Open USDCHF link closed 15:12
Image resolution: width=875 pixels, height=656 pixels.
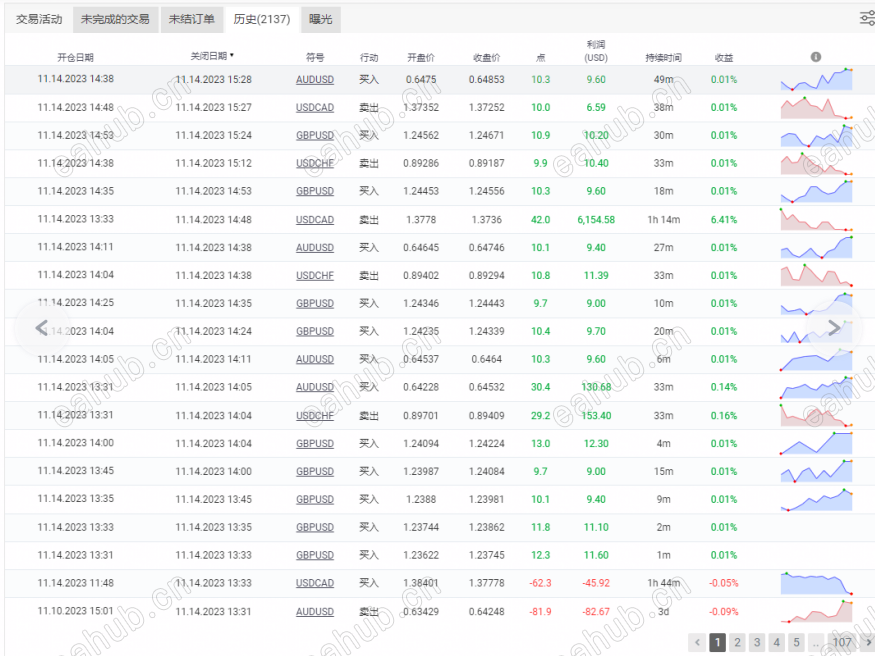[315, 163]
